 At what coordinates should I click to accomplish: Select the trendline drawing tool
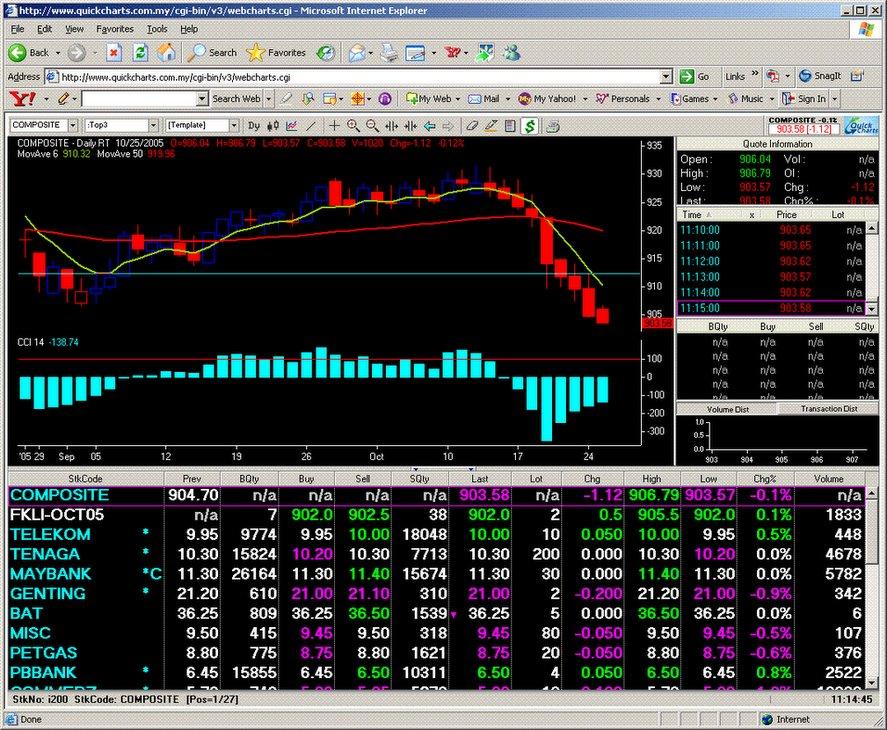(x=311, y=126)
